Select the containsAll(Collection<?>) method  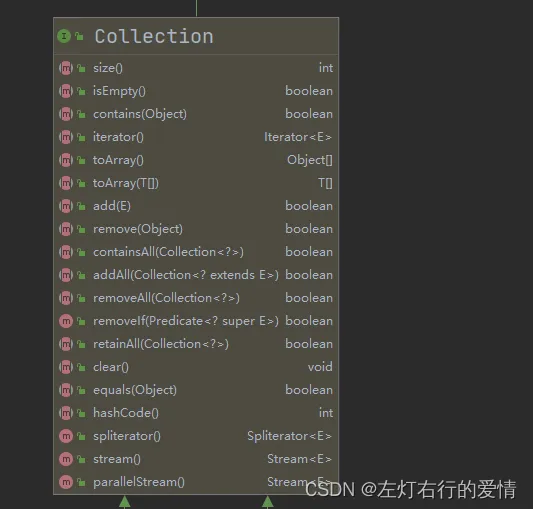point(196,252)
